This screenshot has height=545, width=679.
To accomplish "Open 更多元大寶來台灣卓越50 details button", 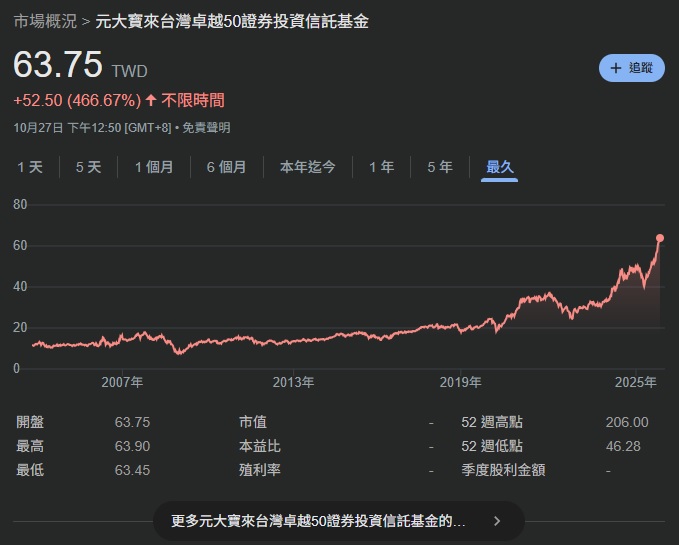I will coord(318,521).
